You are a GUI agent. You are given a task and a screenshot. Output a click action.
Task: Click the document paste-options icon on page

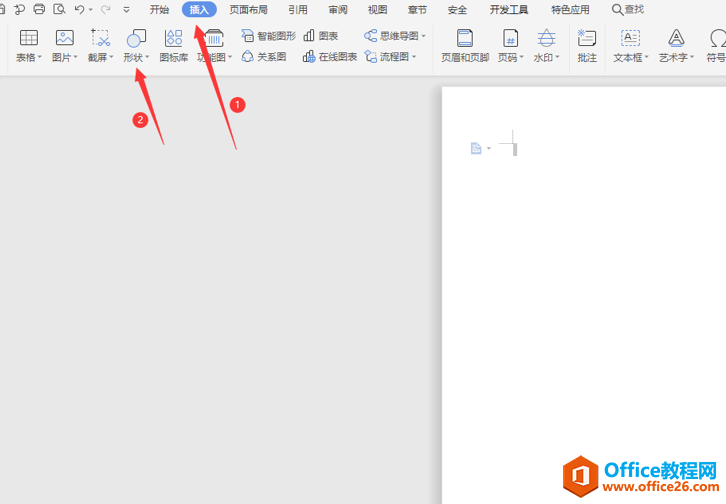476,148
